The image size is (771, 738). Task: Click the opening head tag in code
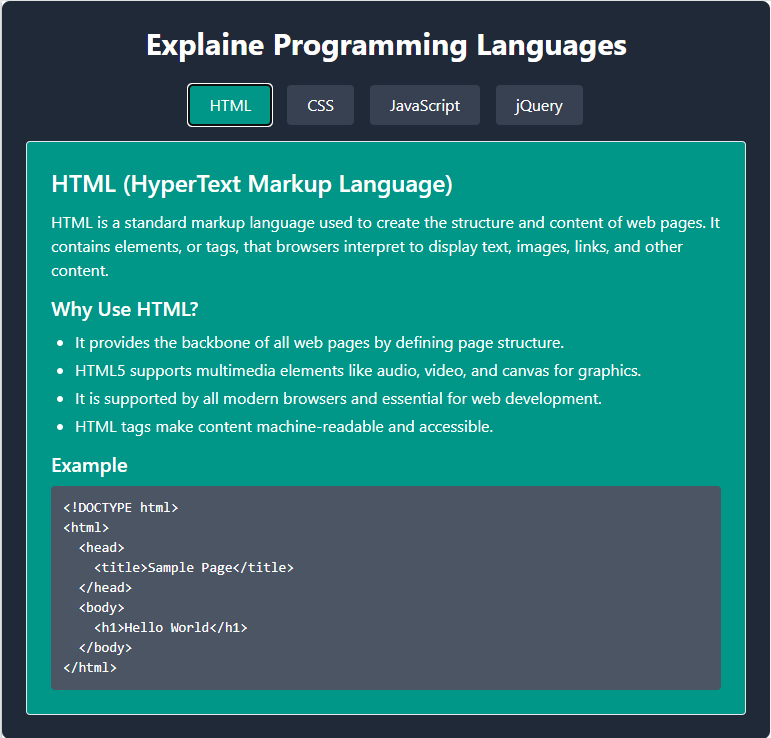[x=101, y=547]
